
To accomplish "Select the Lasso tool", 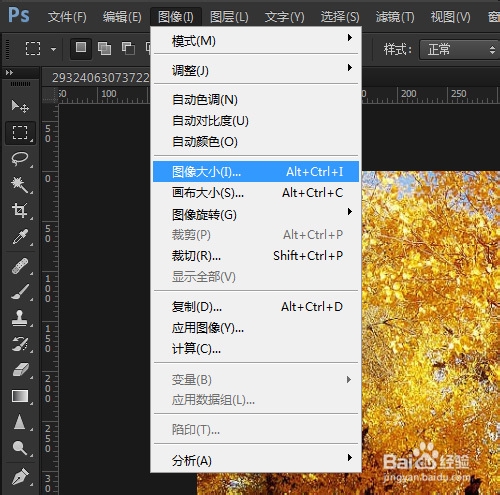I will [x=20, y=159].
